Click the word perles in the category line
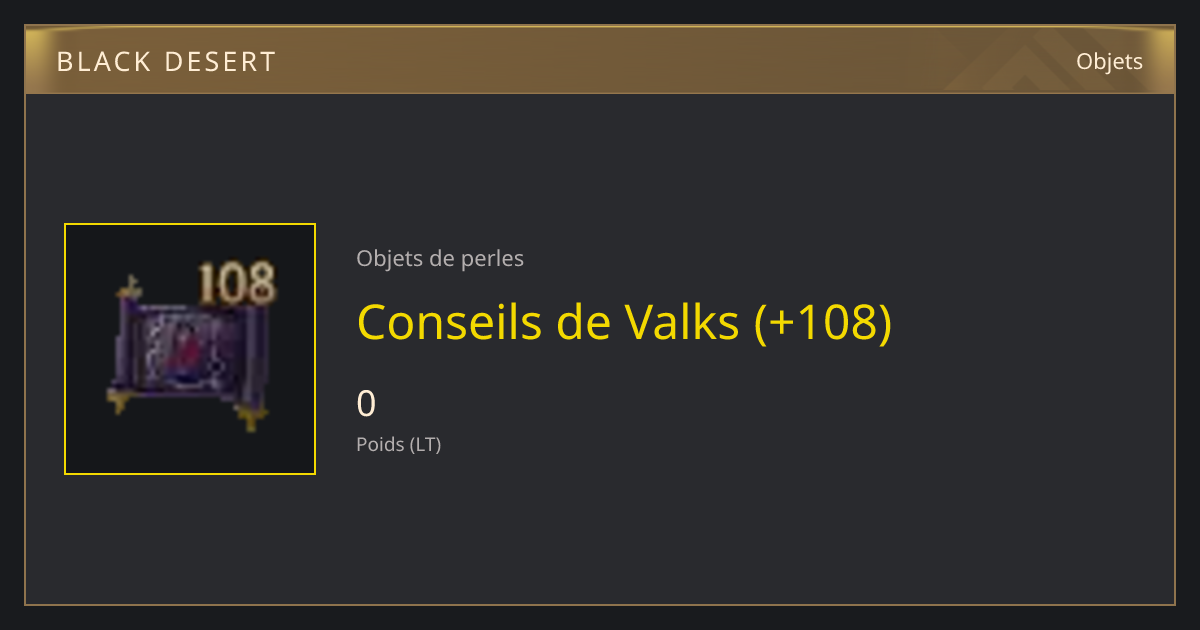The height and width of the screenshot is (630, 1200). [x=492, y=258]
